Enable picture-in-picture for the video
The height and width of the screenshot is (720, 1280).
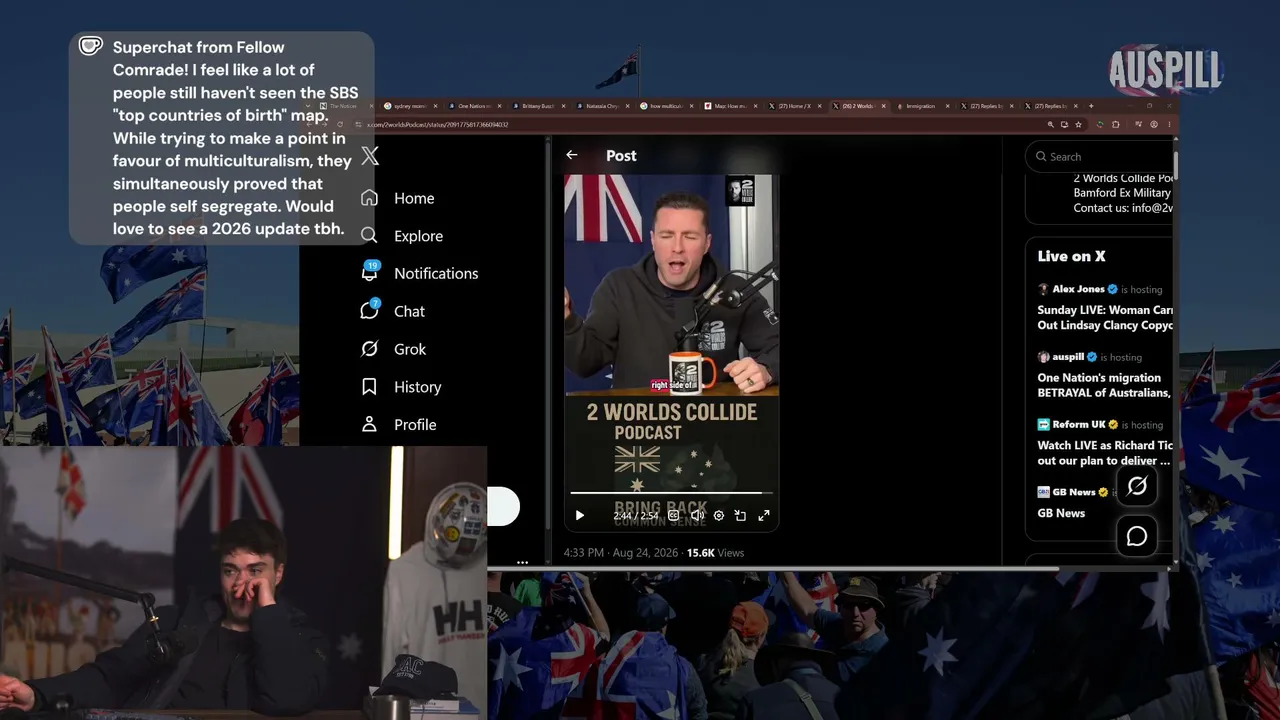point(740,516)
